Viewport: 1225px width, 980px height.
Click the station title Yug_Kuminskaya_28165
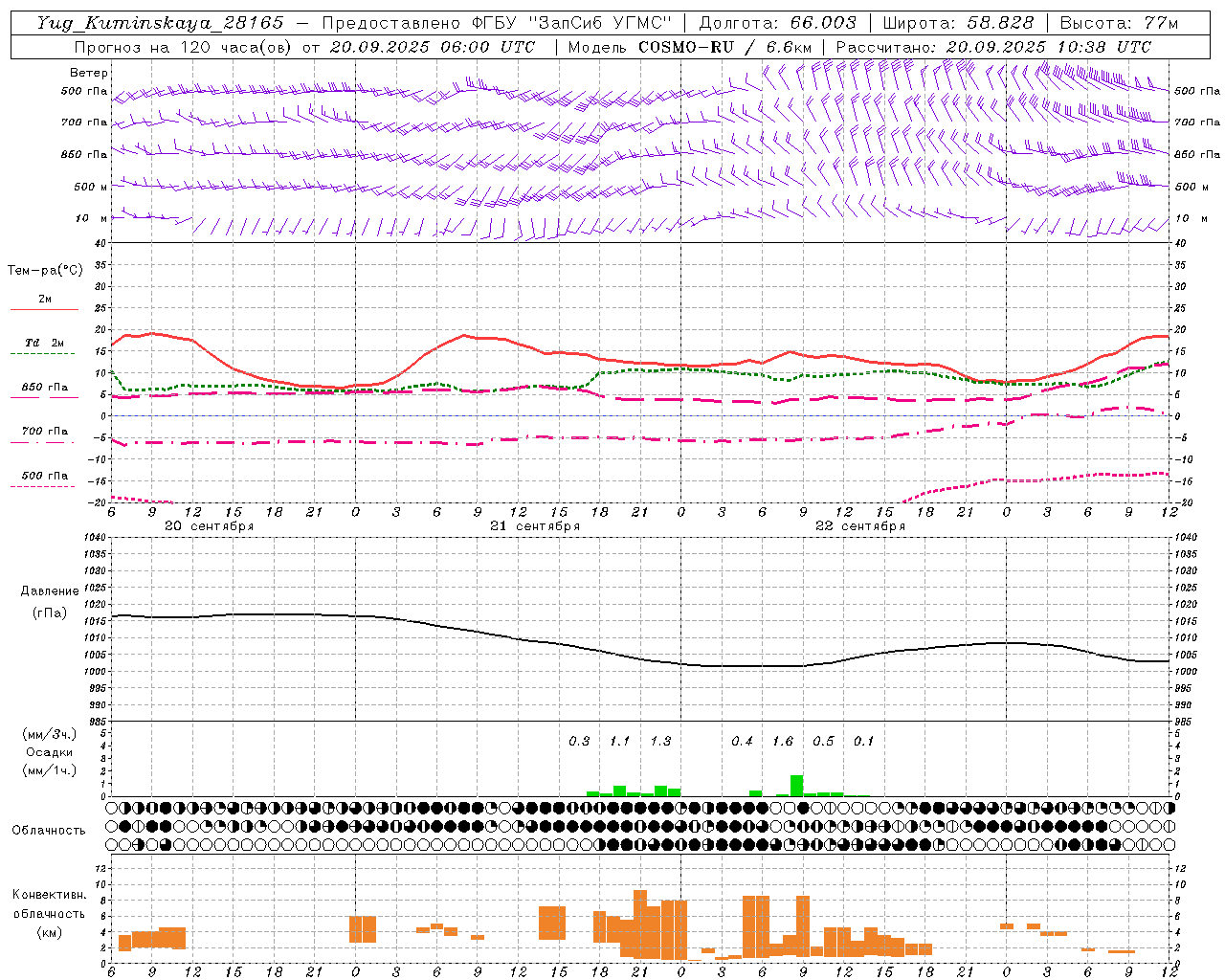(161, 23)
